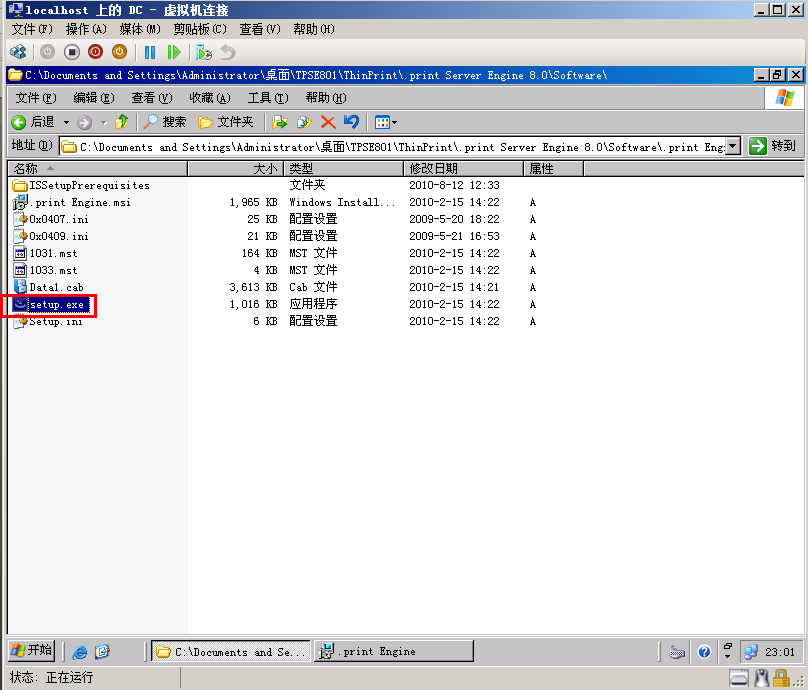Screen dimensions: 808x690
Task: Click the Windows flag logo in Explorer
Action: pos(785,97)
